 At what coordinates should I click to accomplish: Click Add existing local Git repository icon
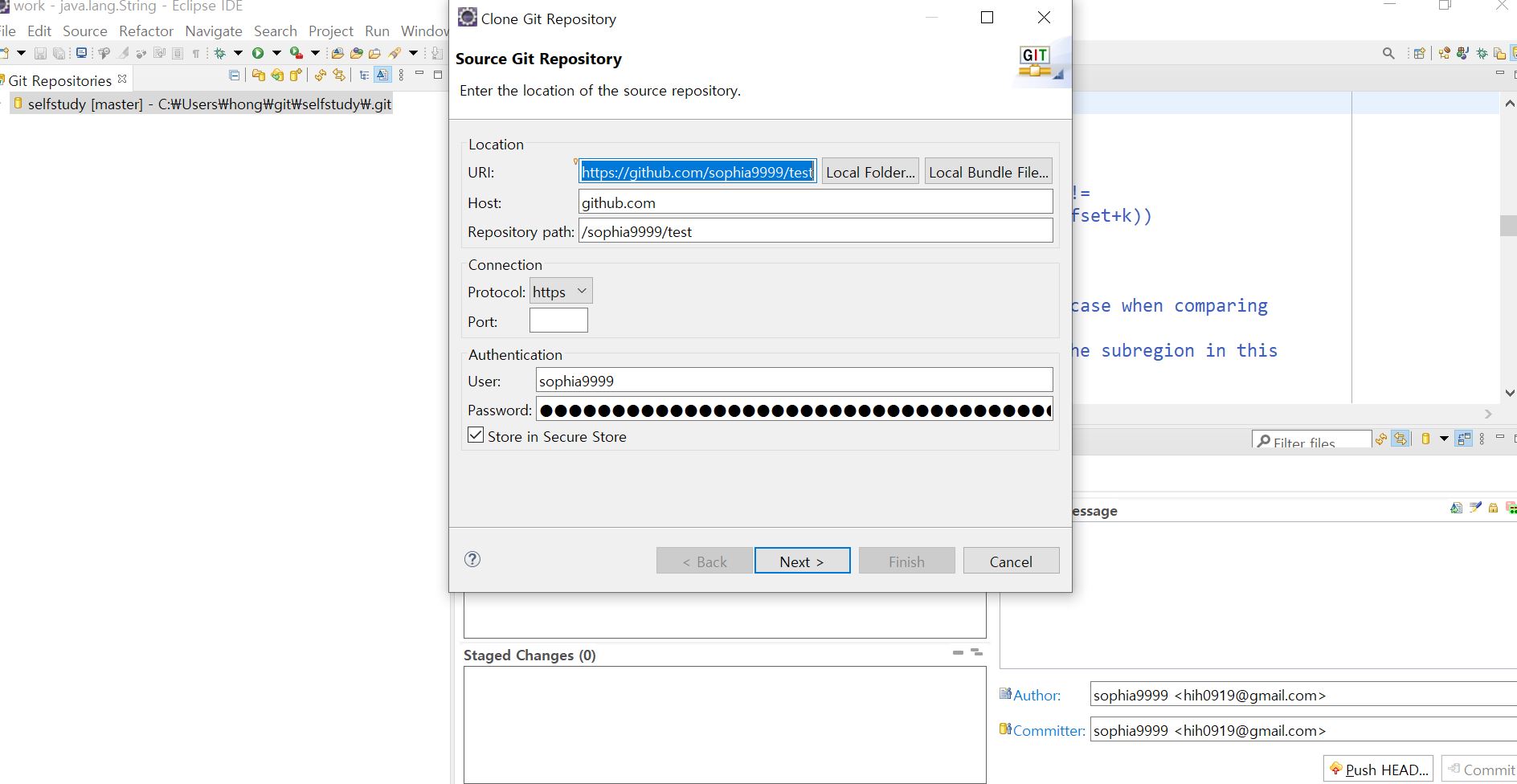(258, 76)
